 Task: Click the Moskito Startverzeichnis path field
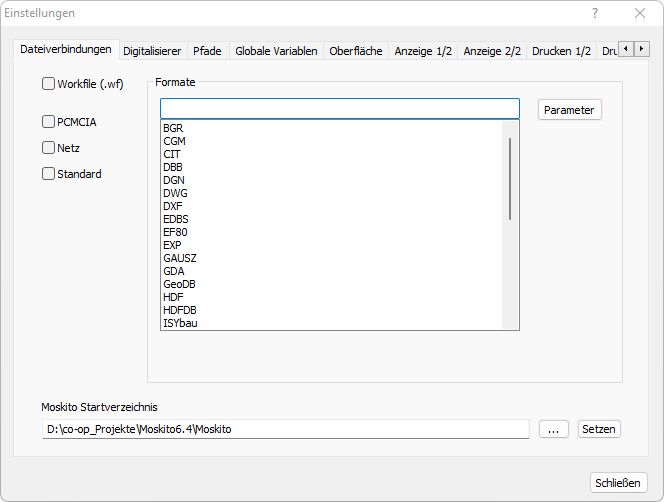pyautogui.click(x=286, y=429)
